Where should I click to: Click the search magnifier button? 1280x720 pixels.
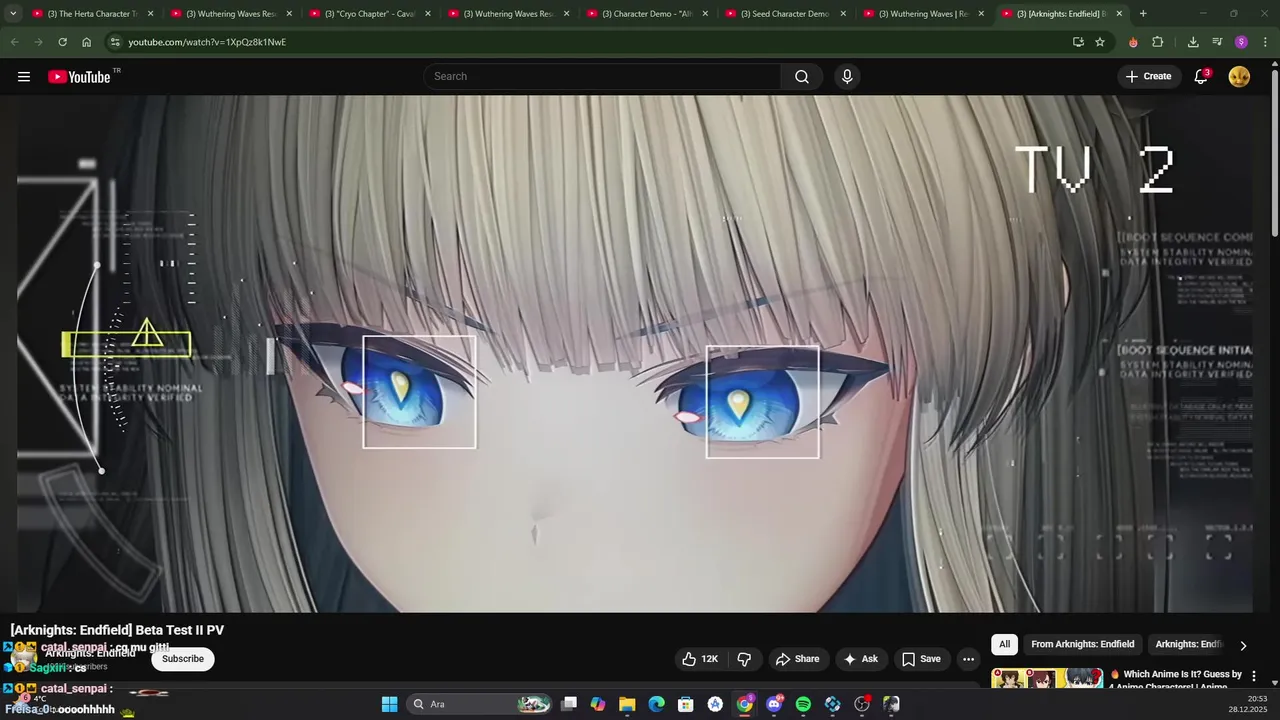pyautogui.click(x=802, y=76)
